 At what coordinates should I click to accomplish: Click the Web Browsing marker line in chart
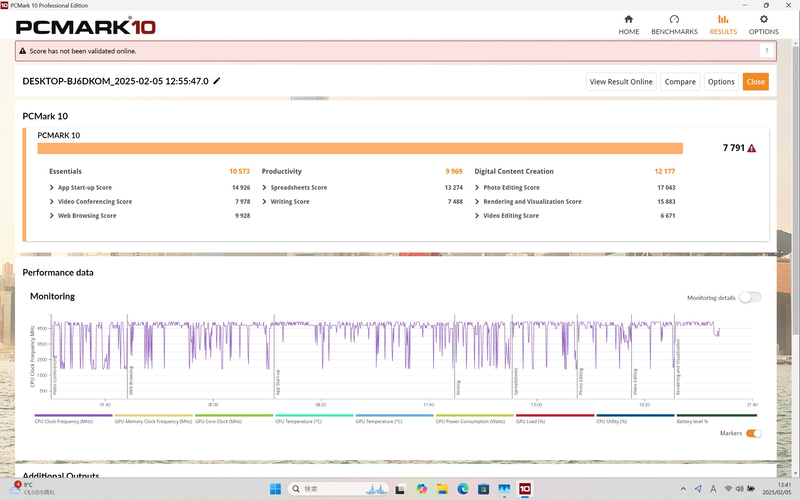coord(127,356)
